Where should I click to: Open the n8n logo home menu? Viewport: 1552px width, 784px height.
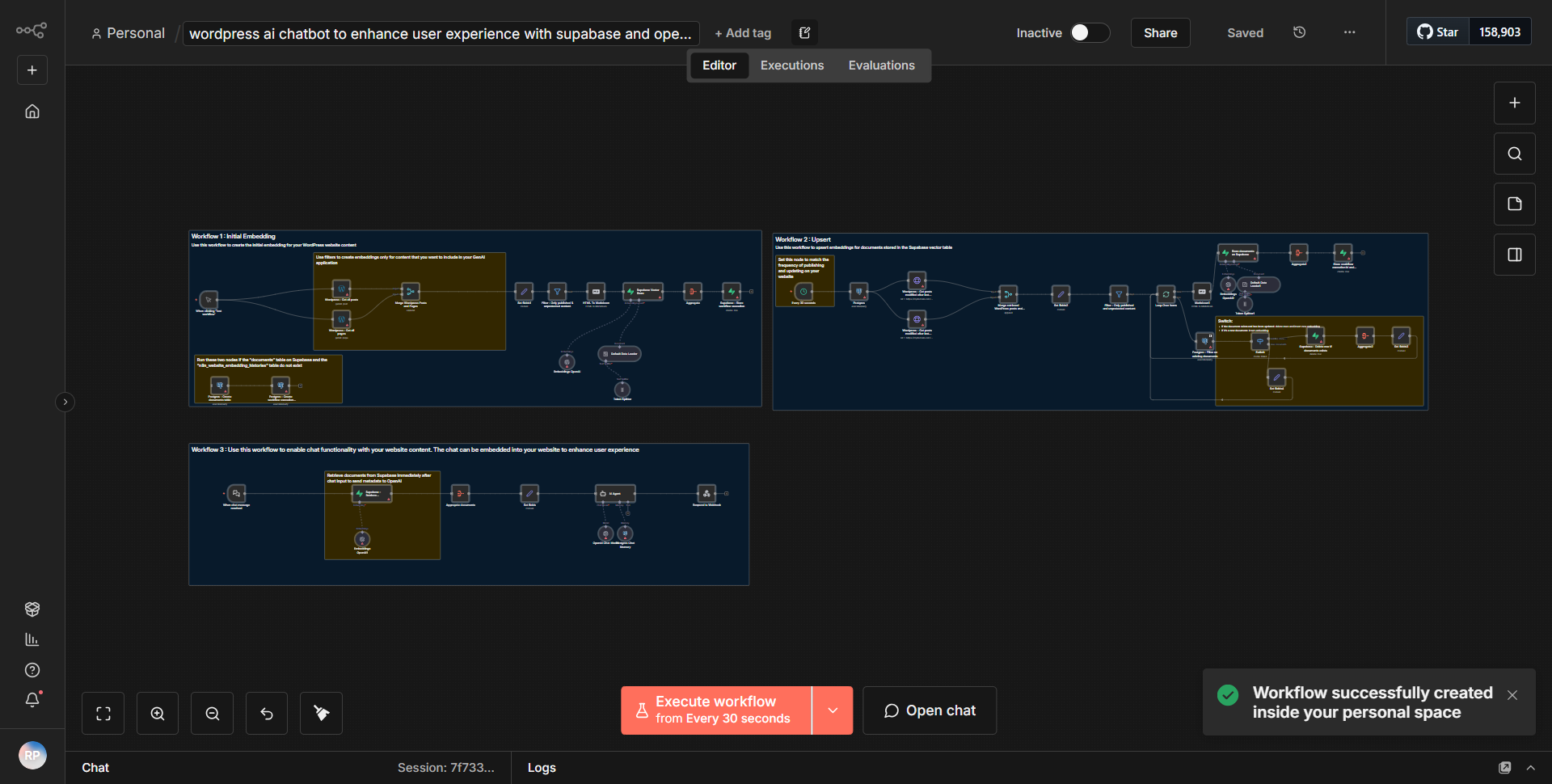[x=32, y=31]
